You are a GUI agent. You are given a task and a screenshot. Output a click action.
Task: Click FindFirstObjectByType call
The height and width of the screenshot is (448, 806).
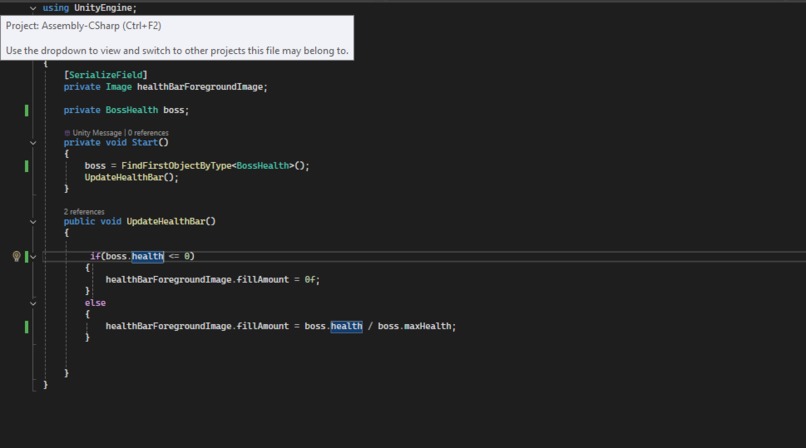pos(176,165)
